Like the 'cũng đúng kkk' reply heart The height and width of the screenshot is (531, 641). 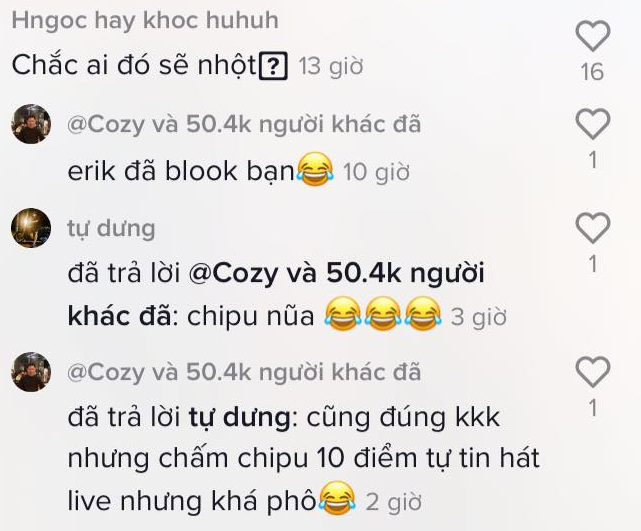[x=593, y=372]
